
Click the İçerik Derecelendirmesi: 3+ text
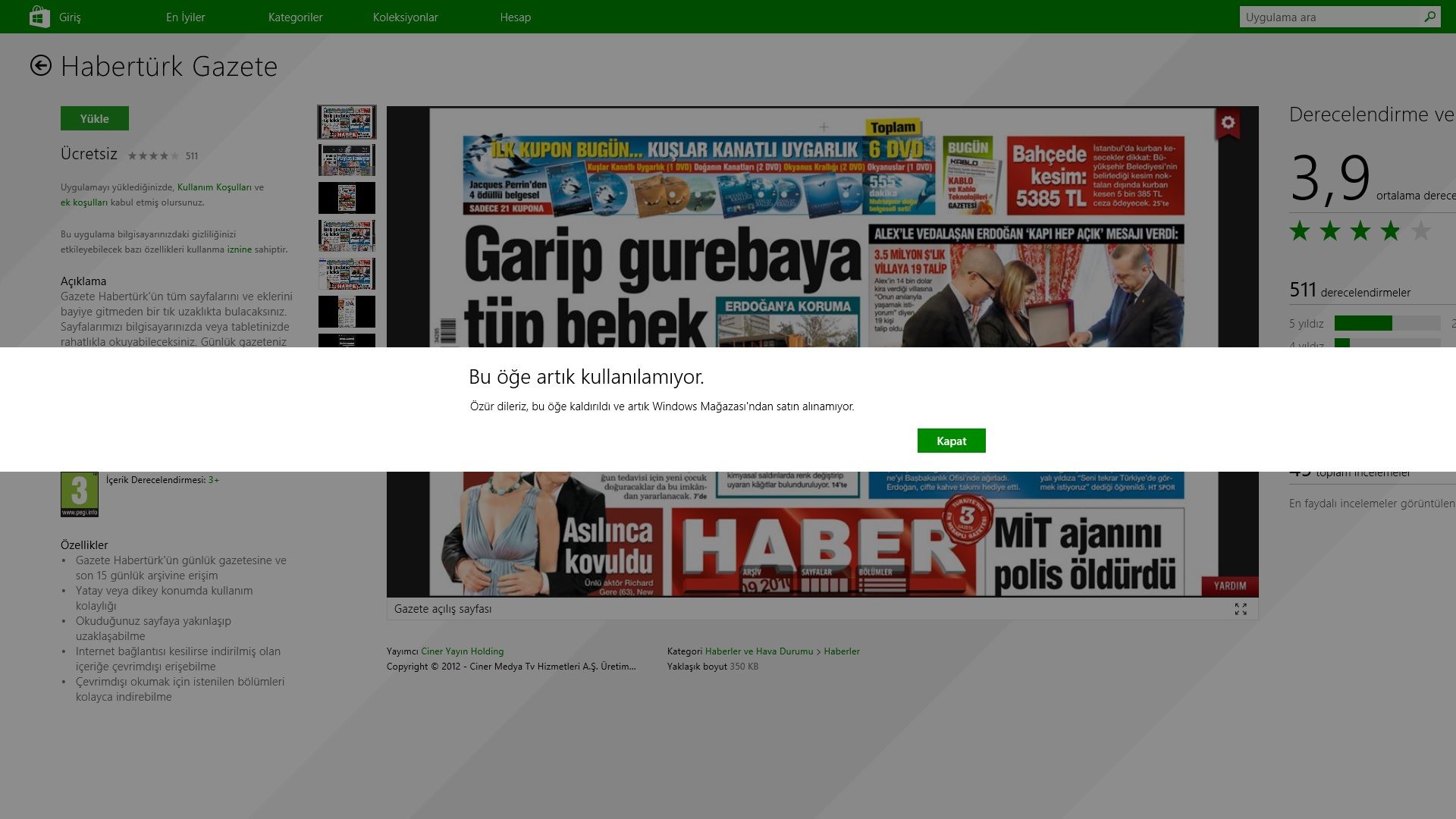[162, 480]
